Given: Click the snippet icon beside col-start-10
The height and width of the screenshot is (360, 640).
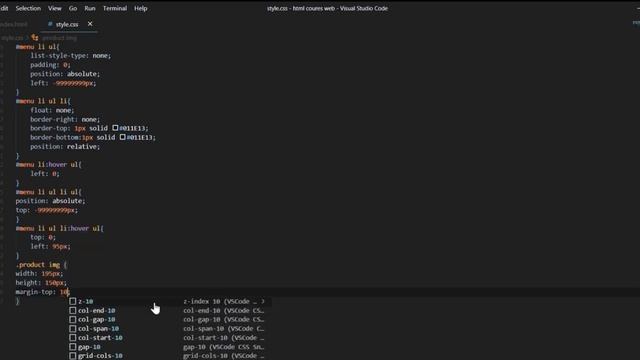Looking at the screenshot, I should (x=73, y=338).
